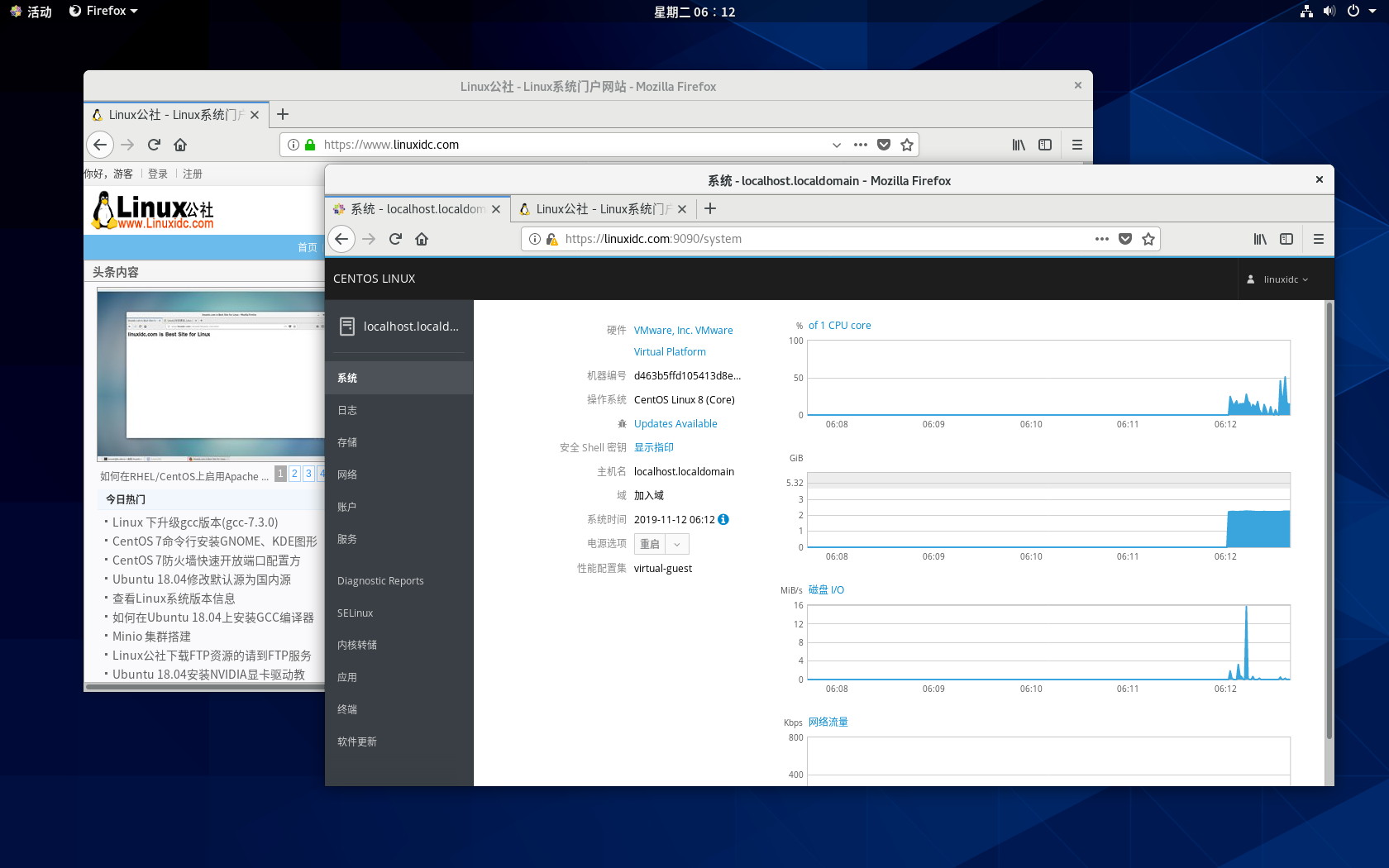Screen dimensions: 1389x868
Task: Click the forward arrow in the front Firefox window
Action: 369,239
